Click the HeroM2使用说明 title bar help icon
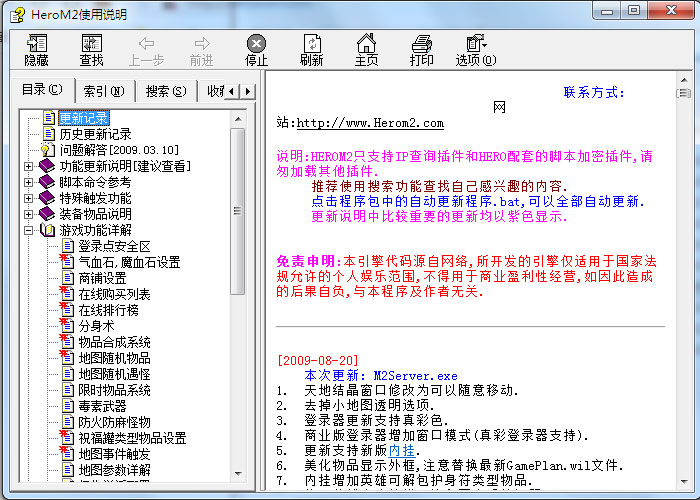This screenshot has width=700, height=500. [18, 15]
